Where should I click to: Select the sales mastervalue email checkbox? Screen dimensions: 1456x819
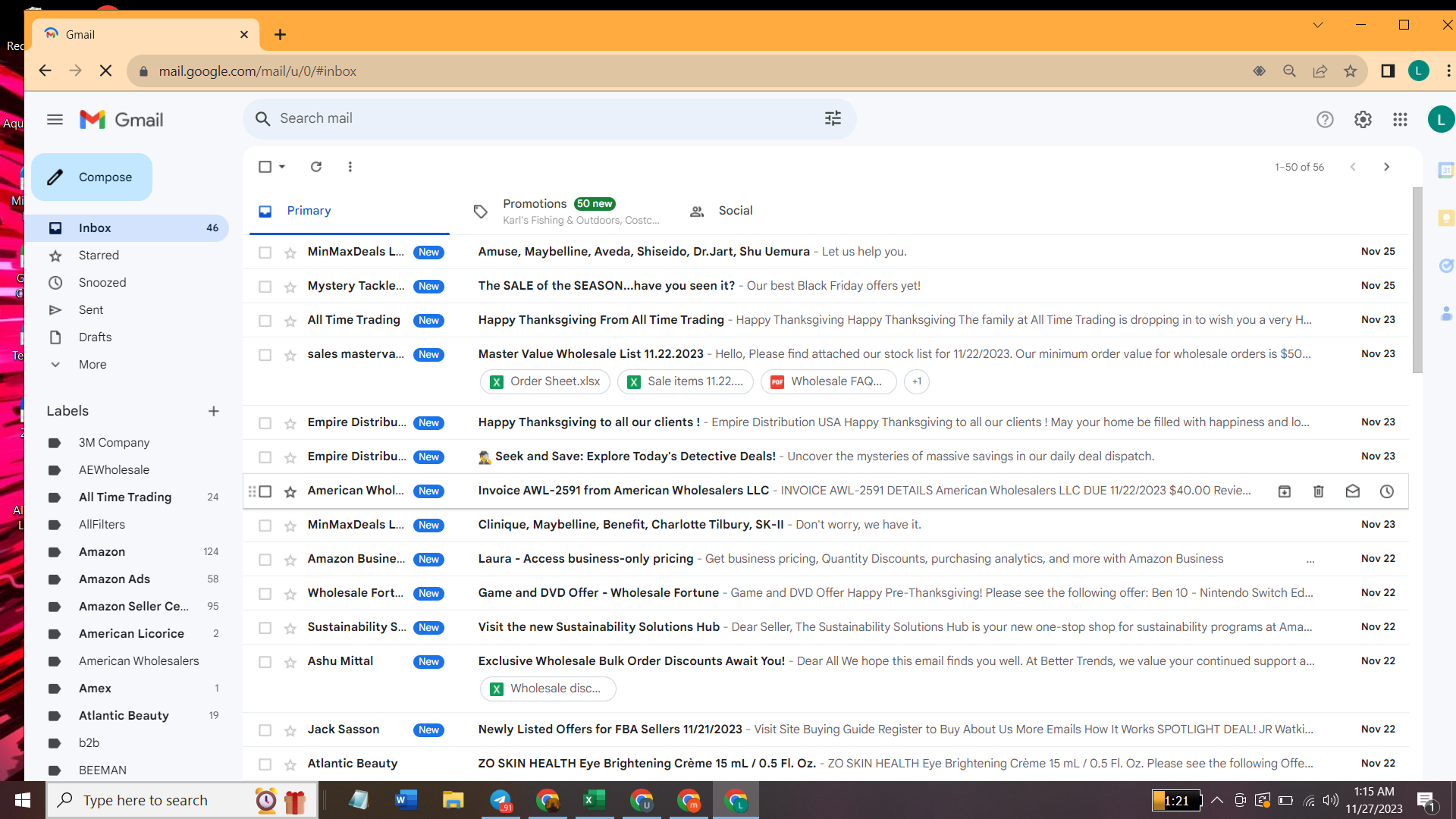[265, 355]
